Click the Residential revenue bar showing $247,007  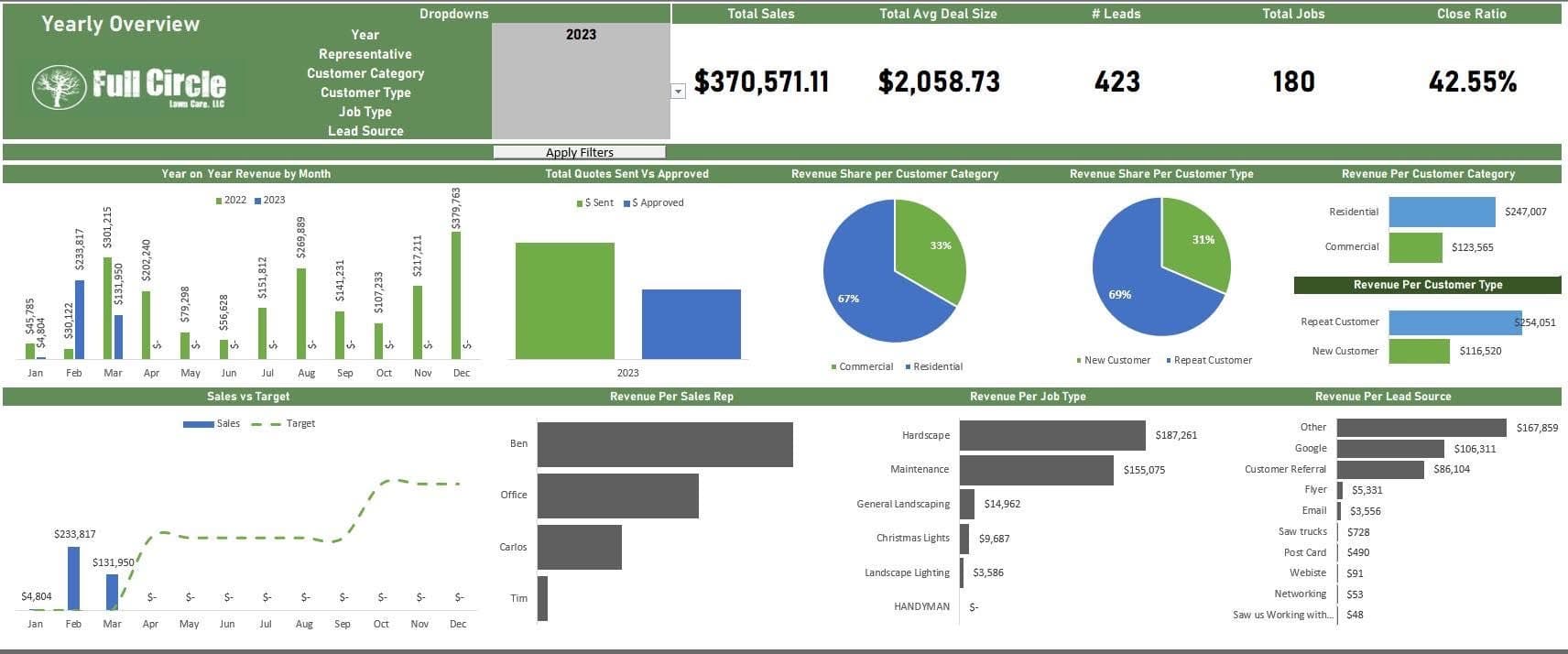point(1442,212)
